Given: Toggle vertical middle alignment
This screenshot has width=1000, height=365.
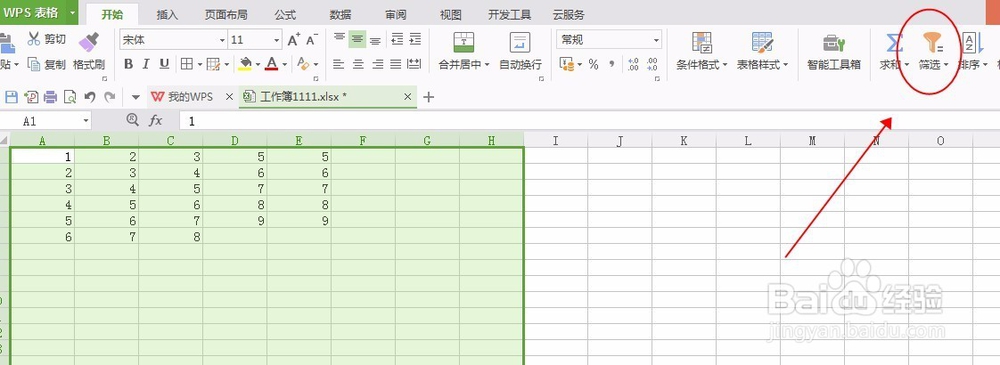Looking at the screenshot, I should tap(358, 40).
